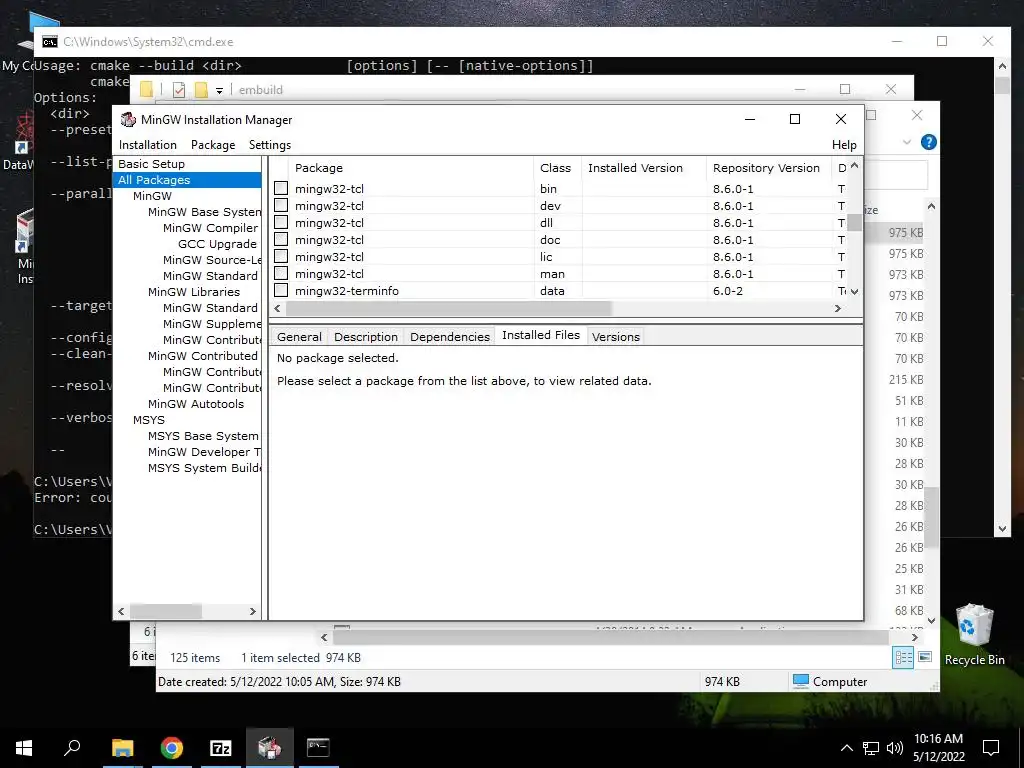Image resolution: width=1024 pixels, height=768 pixels.
Task: Mark checkbox for mingw32-tcl dll
Action: pyautogui.click(x=281, y=222)
